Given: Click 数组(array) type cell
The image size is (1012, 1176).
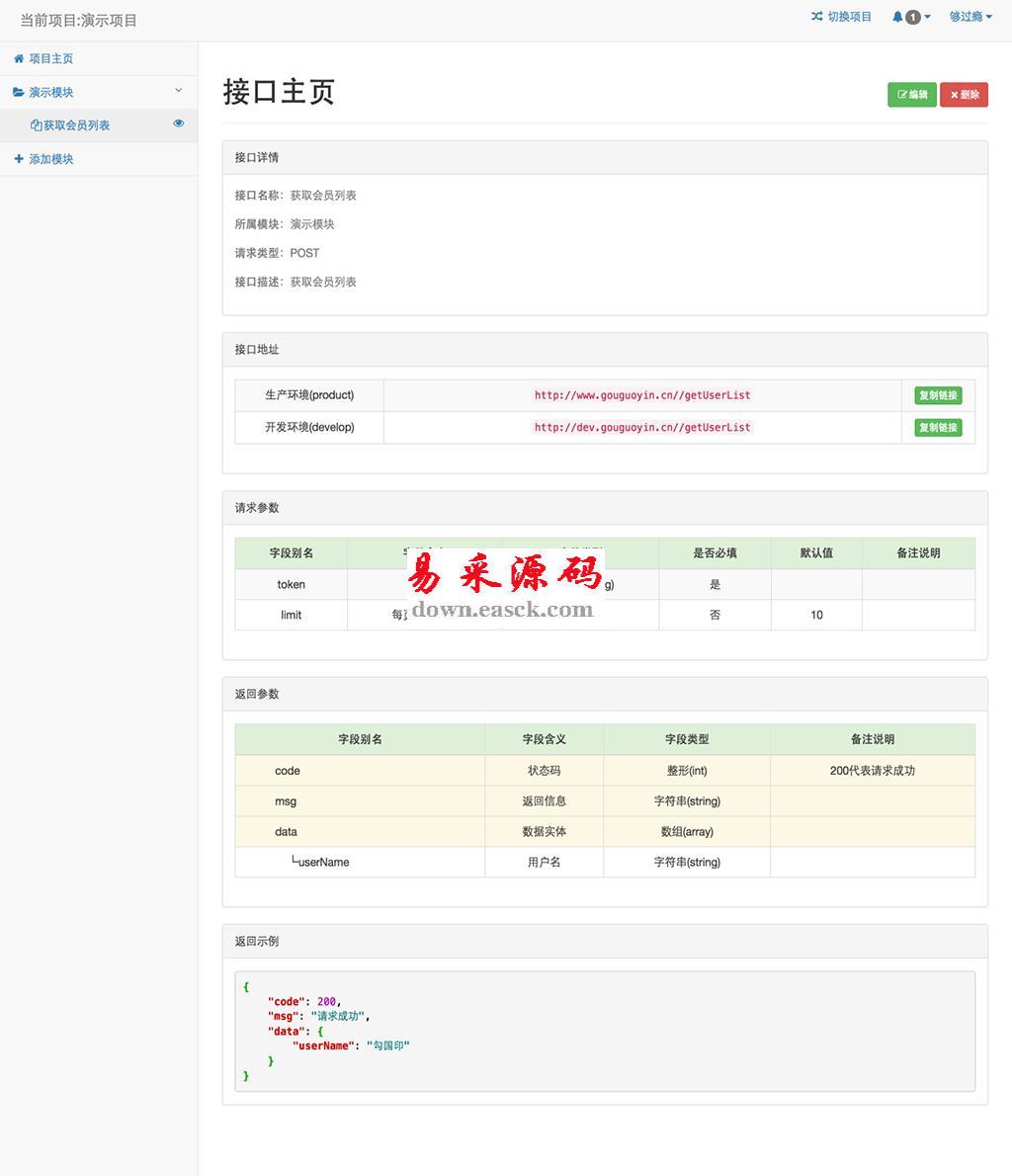Looking at the screenshot, I should [687, 832].
